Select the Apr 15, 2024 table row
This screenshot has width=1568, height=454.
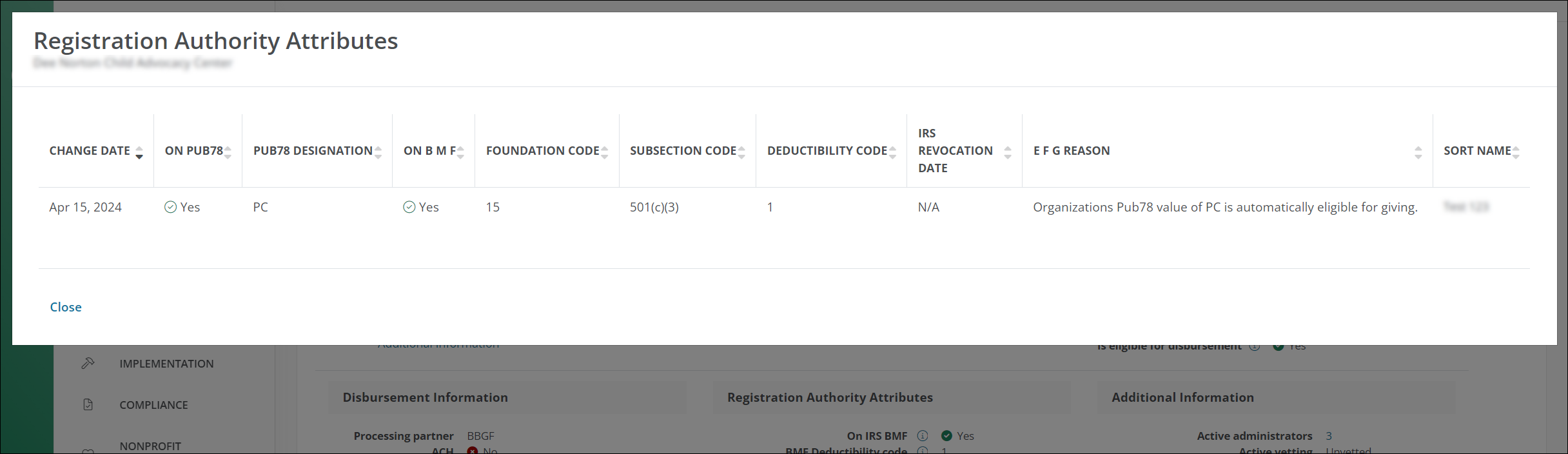[x=85, y=207]
